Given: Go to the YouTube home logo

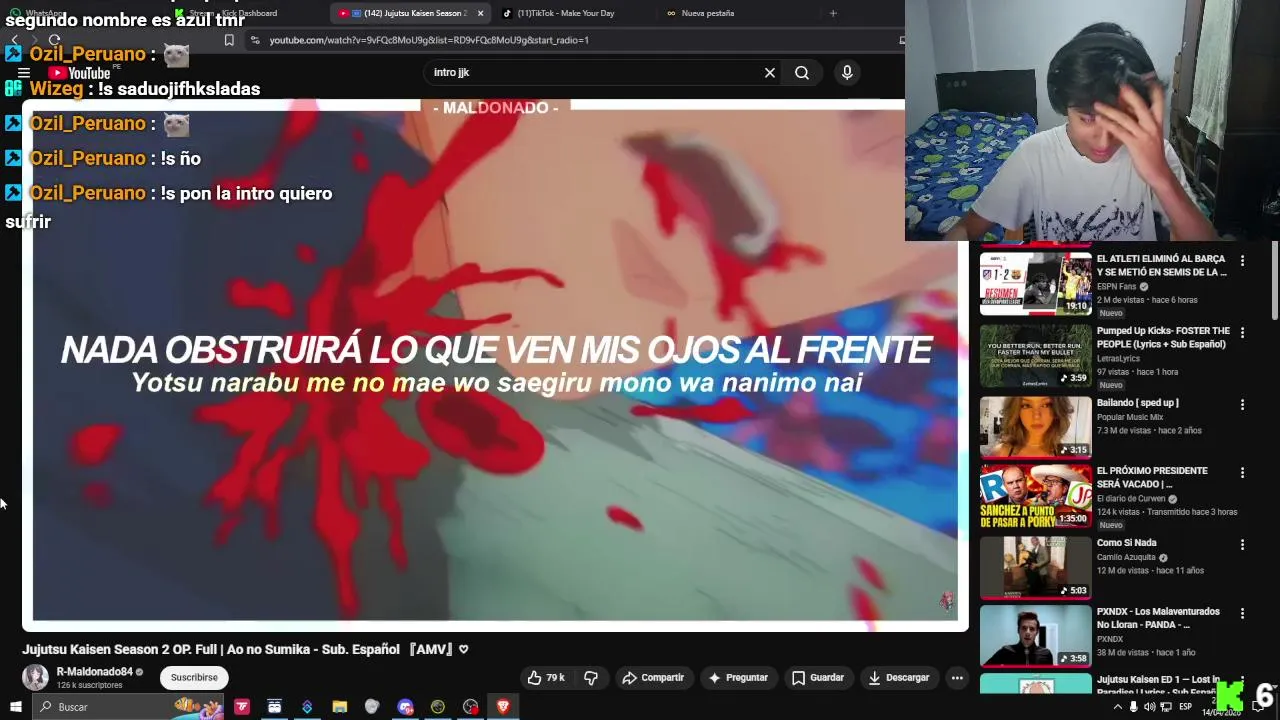Looking at the screenshot, I should (x=79, y=73).
